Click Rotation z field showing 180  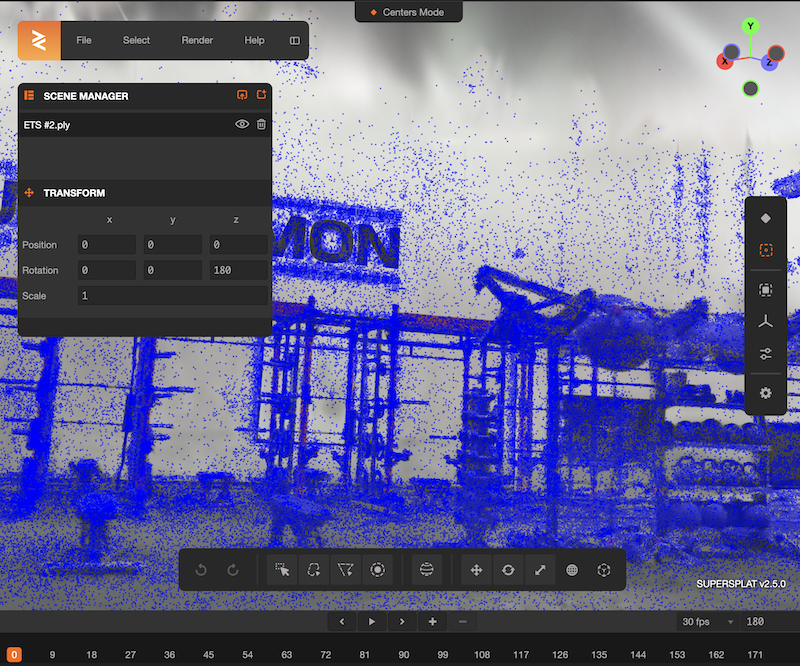[x=238, y=270]
